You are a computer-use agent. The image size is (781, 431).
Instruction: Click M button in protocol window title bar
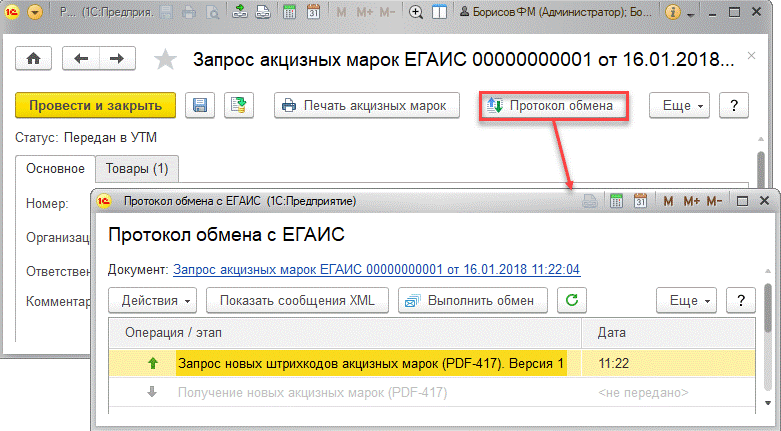click(668, 201)
